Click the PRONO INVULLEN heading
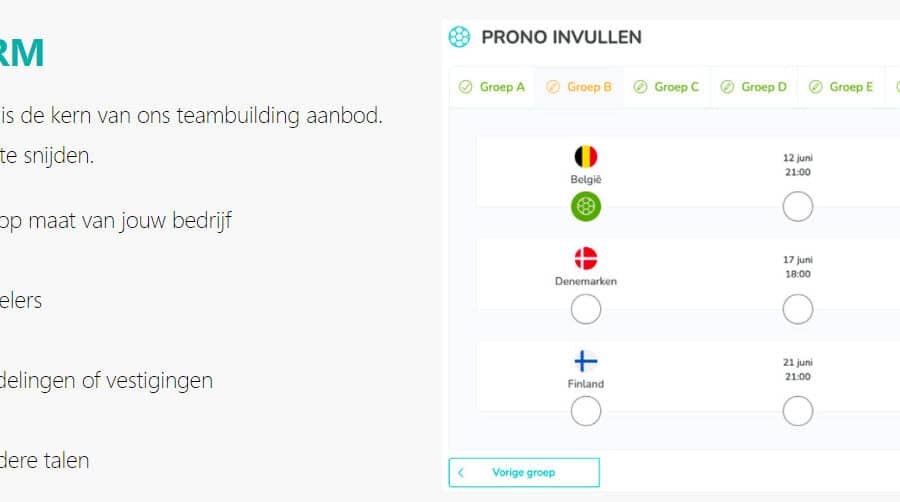This screenshot has height=502, width=900. [561, 37]
